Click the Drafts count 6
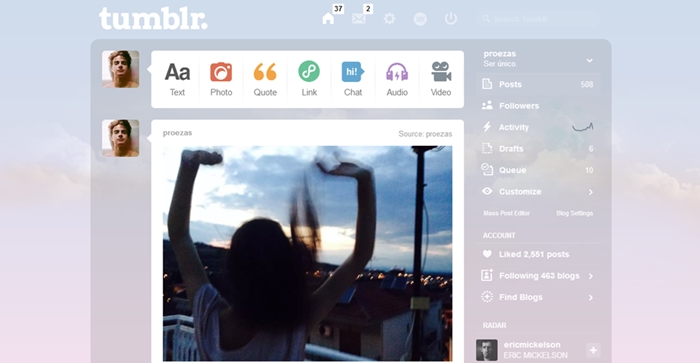700x363 pixels. click(591, 149)
